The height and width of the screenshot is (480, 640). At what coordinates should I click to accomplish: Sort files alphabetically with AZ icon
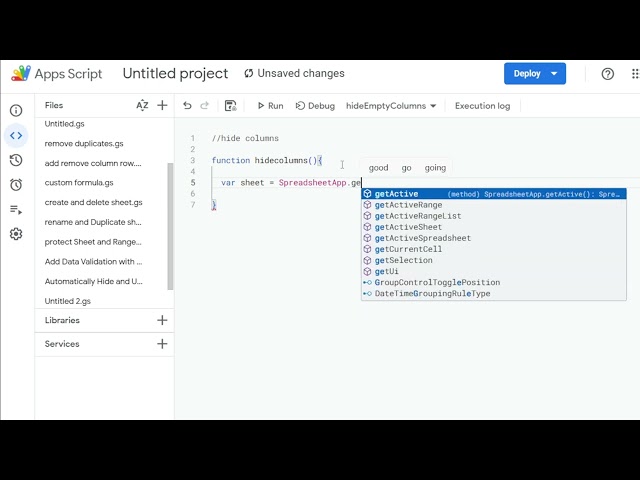pyautogui.click(x=142, y=105)
